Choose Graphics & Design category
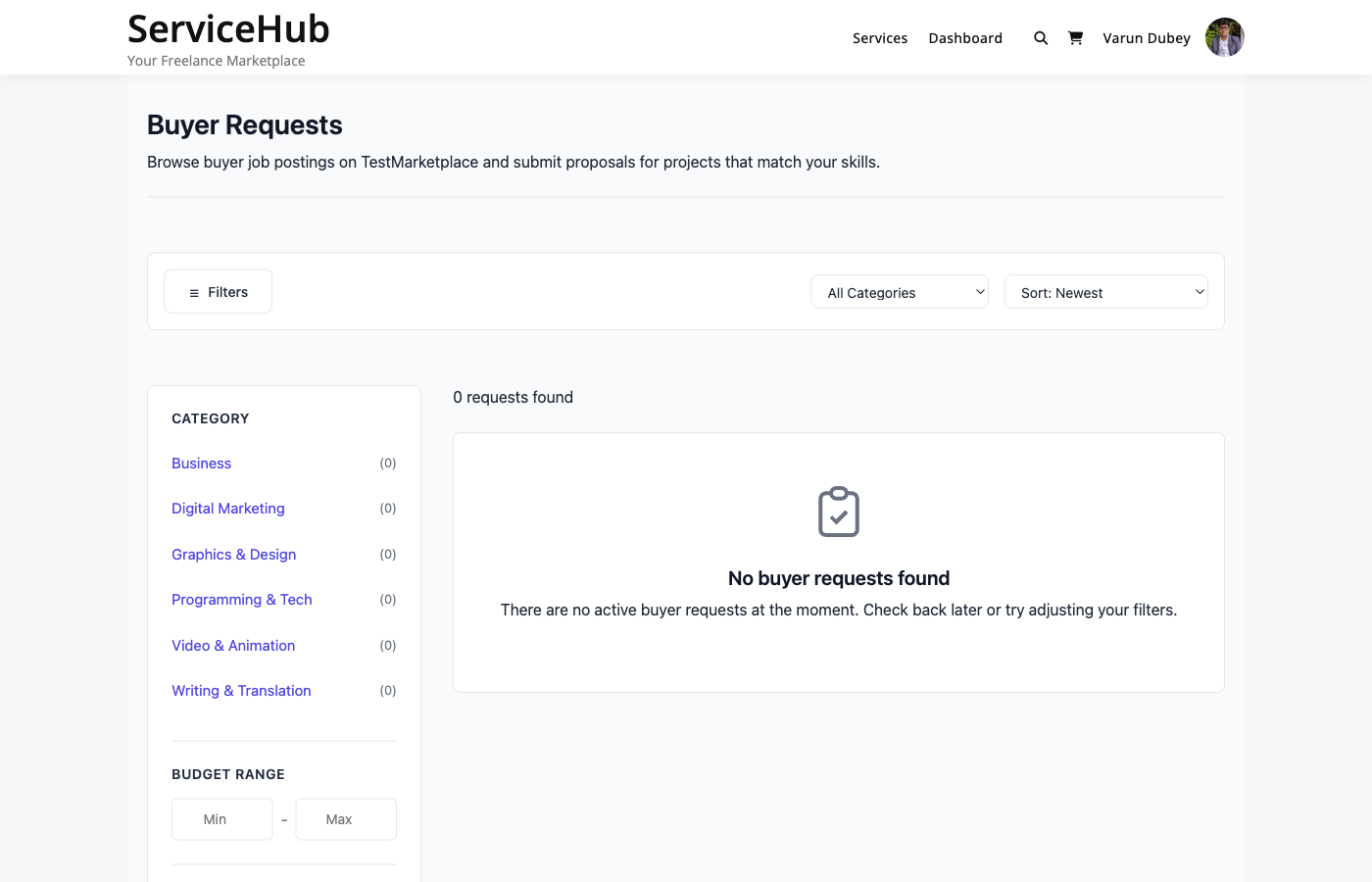 click(233, 555)
